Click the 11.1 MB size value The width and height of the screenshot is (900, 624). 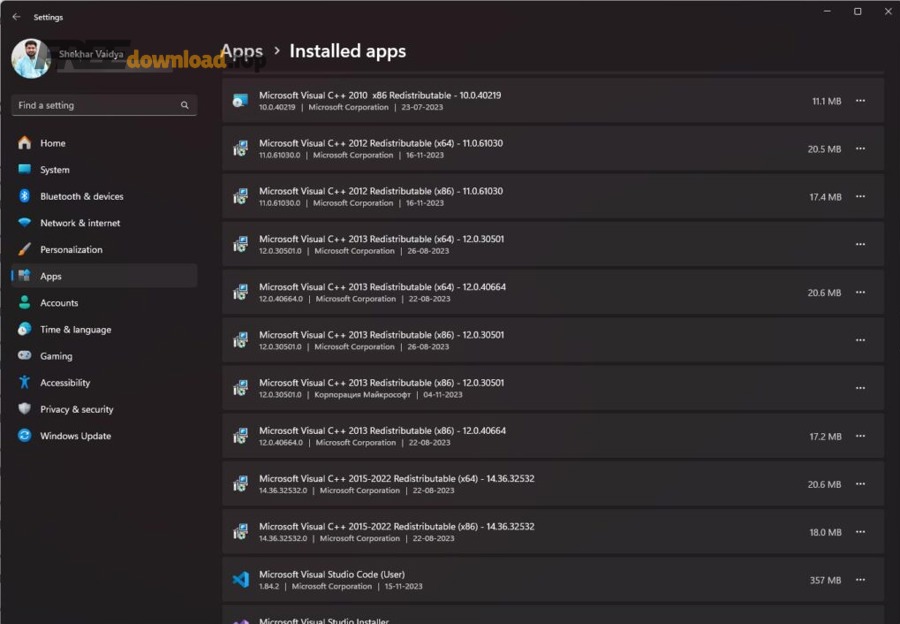[827, 101]
